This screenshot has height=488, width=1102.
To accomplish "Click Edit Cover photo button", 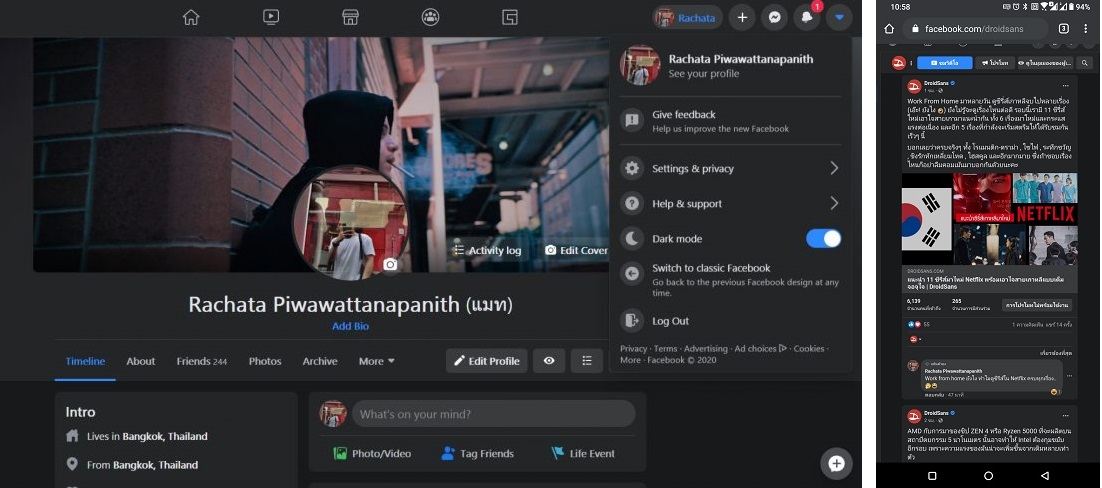I will click(x=576, y=250).
